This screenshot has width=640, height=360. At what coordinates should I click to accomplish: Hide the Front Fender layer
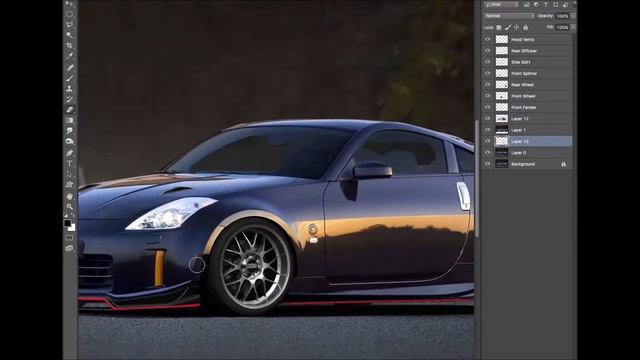(x=487, y=107)
